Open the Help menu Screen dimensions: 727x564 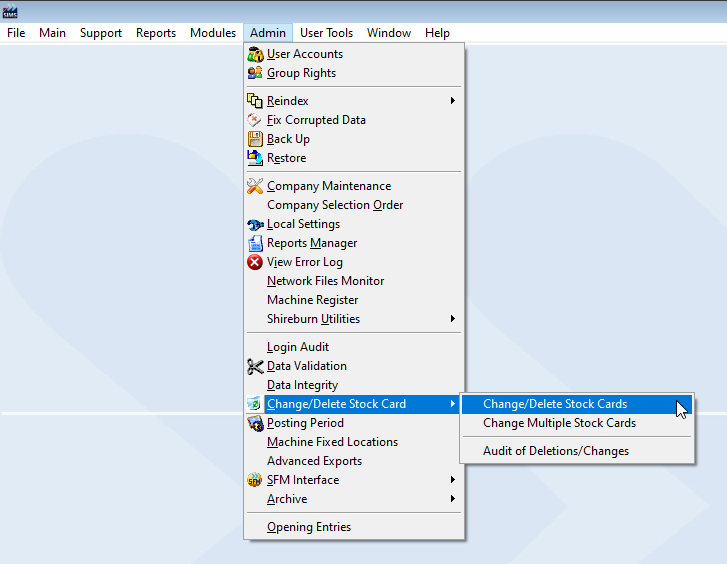437,33
